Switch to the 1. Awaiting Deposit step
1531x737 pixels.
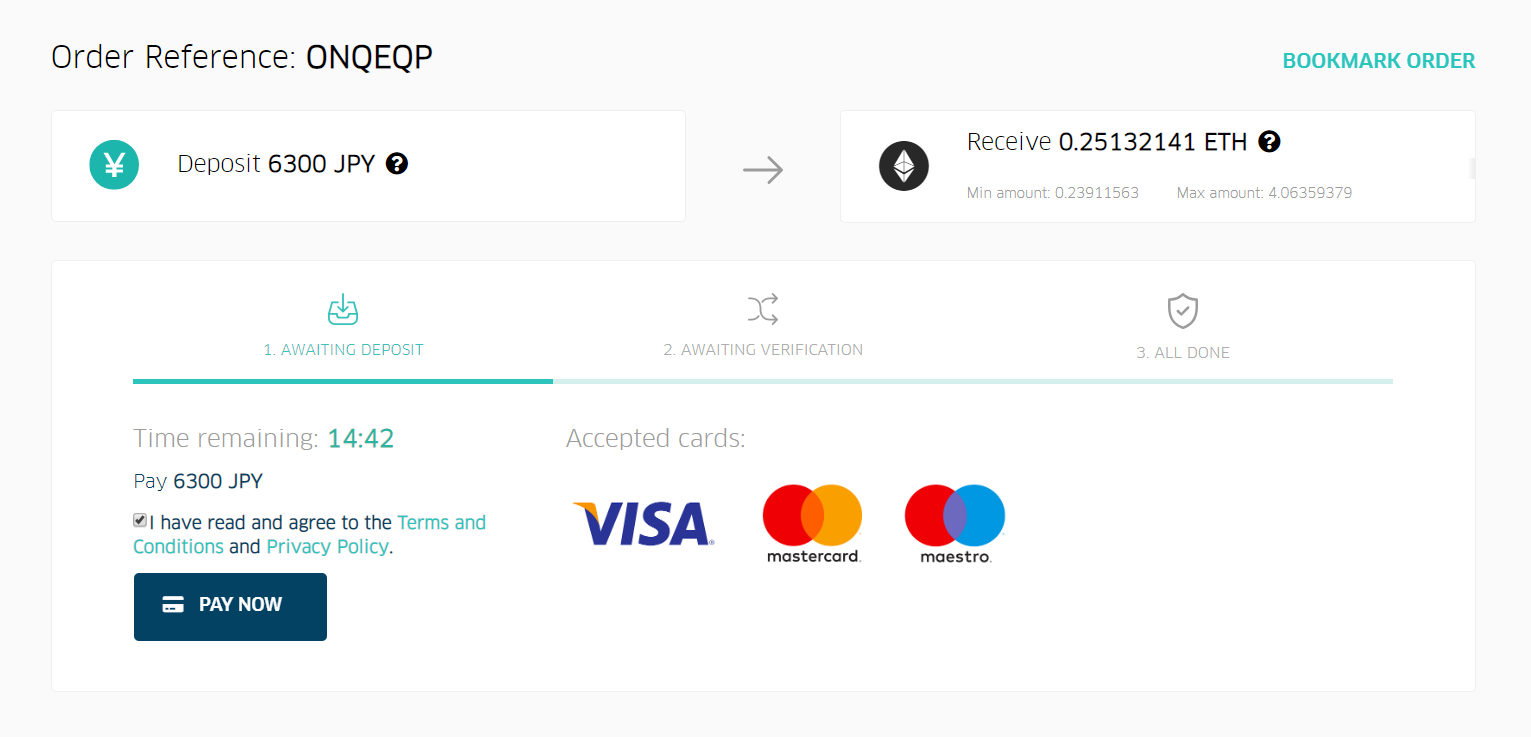click(343, 350)
